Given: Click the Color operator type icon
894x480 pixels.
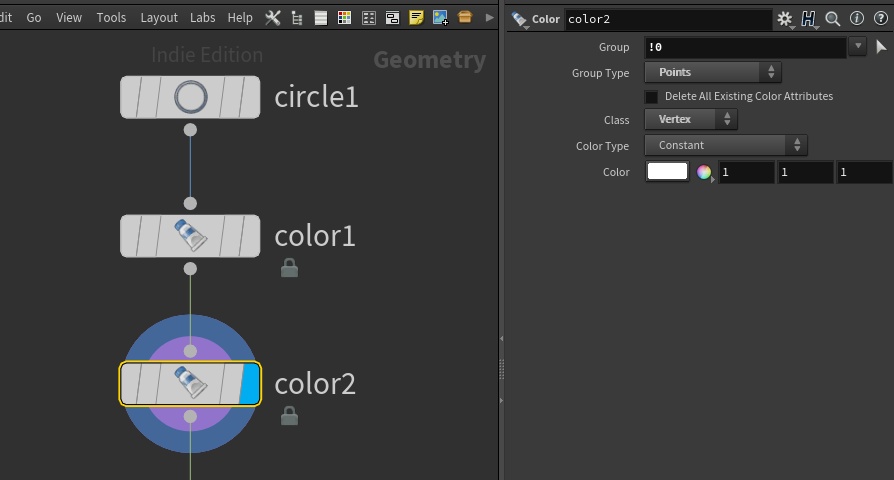Looking at the screenshot, I should click(519, 19).
